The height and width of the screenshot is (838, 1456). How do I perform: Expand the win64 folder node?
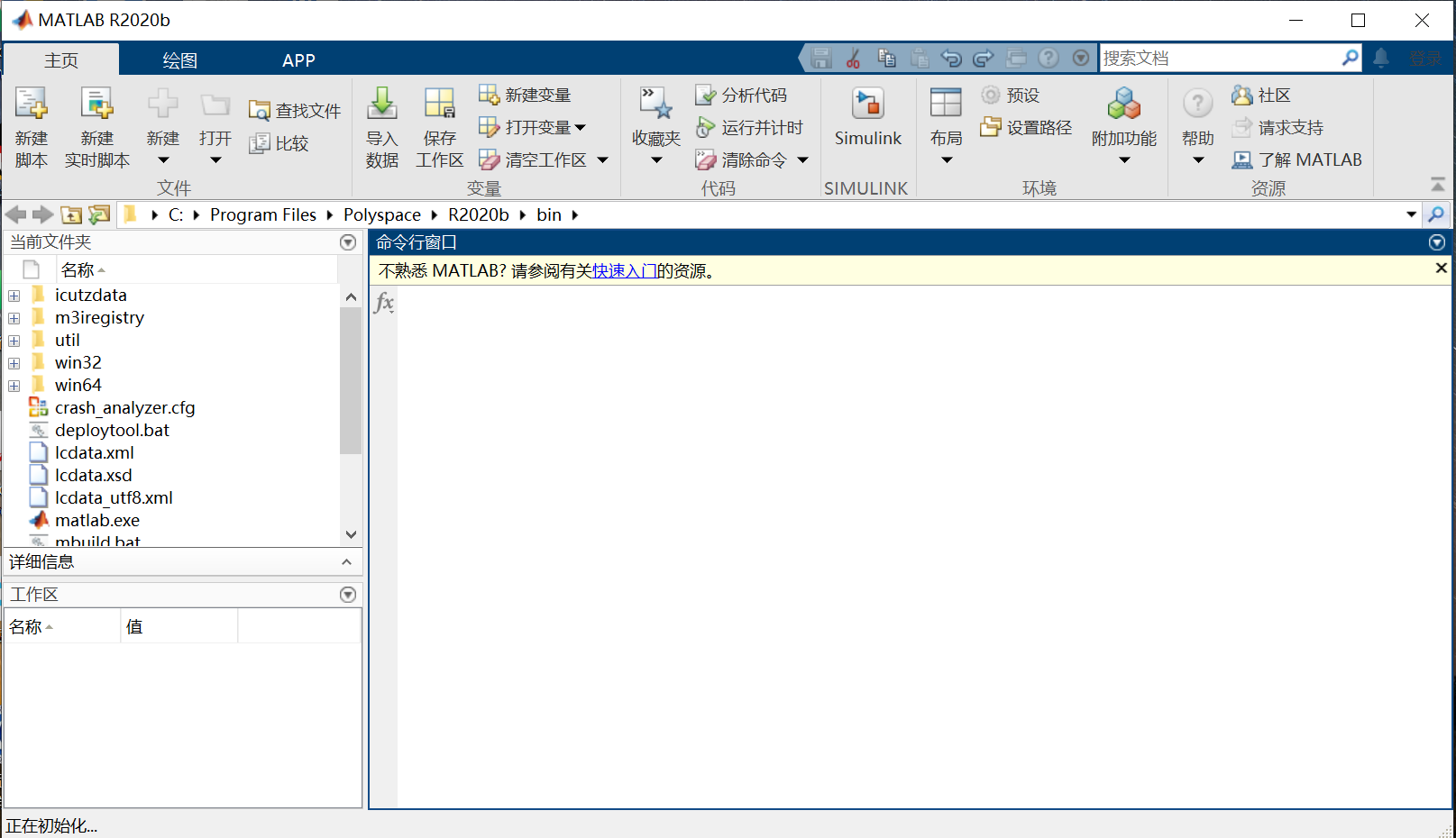click(x=14, y=384)
